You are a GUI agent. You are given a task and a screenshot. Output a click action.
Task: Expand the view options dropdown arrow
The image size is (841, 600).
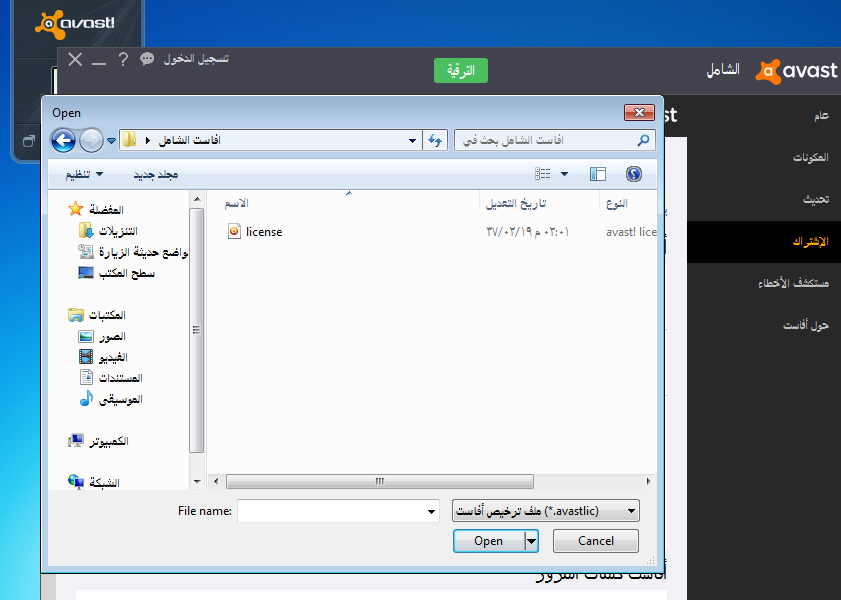[x=564, y=174]
